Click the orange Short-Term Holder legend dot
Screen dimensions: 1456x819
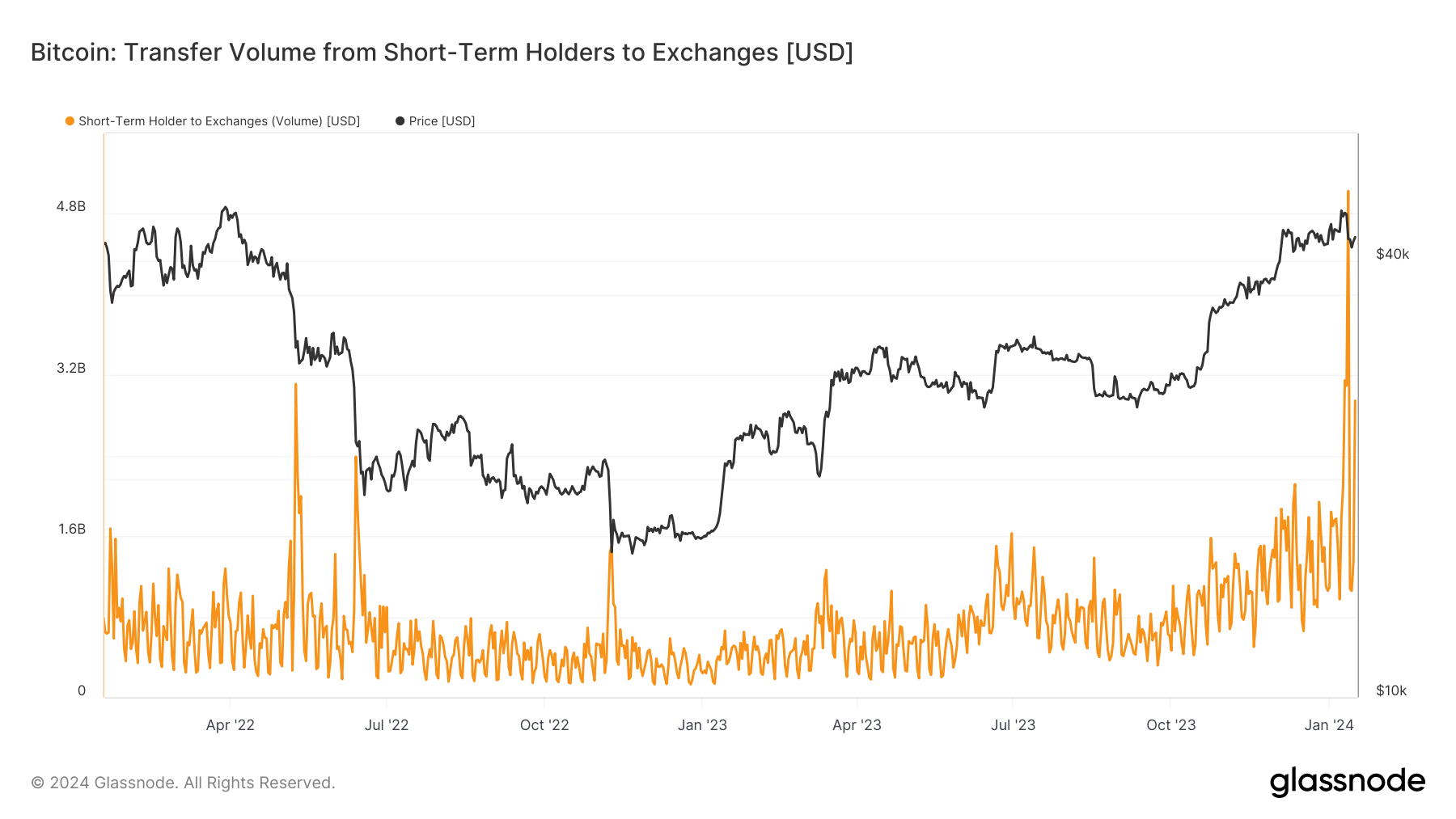pos(70,121)
